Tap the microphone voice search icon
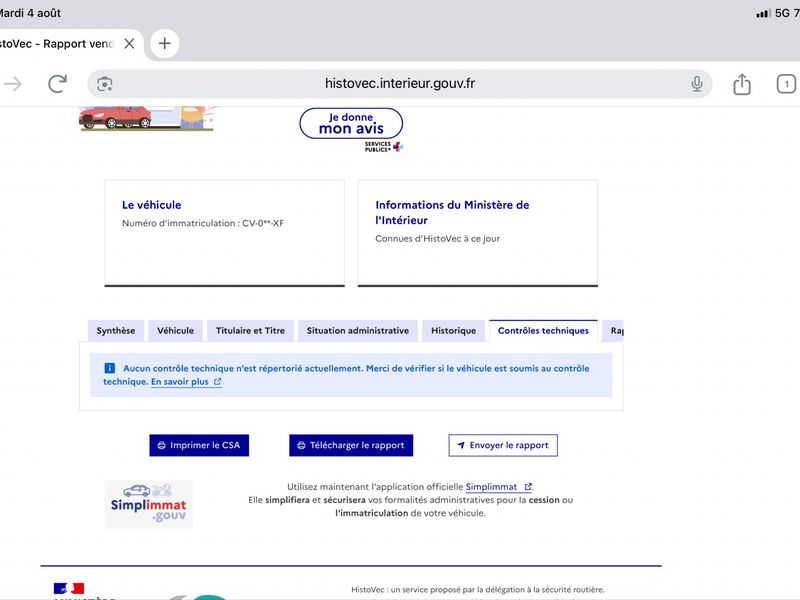 pyautogui.click(x=696, y=84)
